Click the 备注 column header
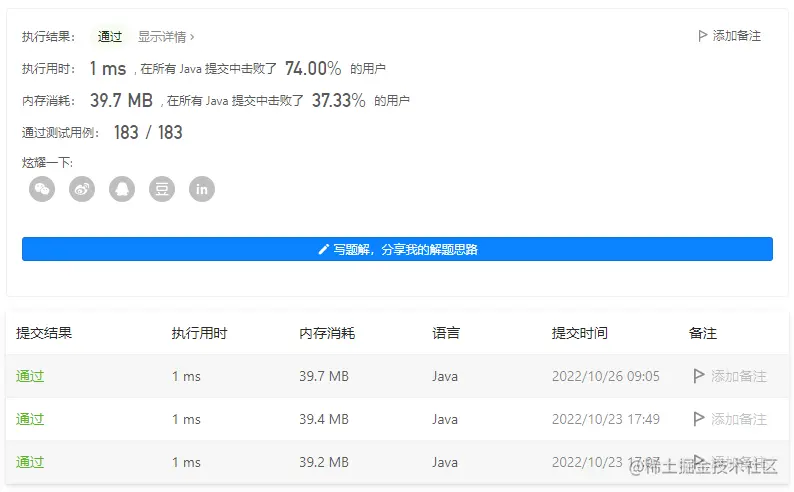Screen dimensions: 794x492 pyautogui.click(x=703, y=333)
